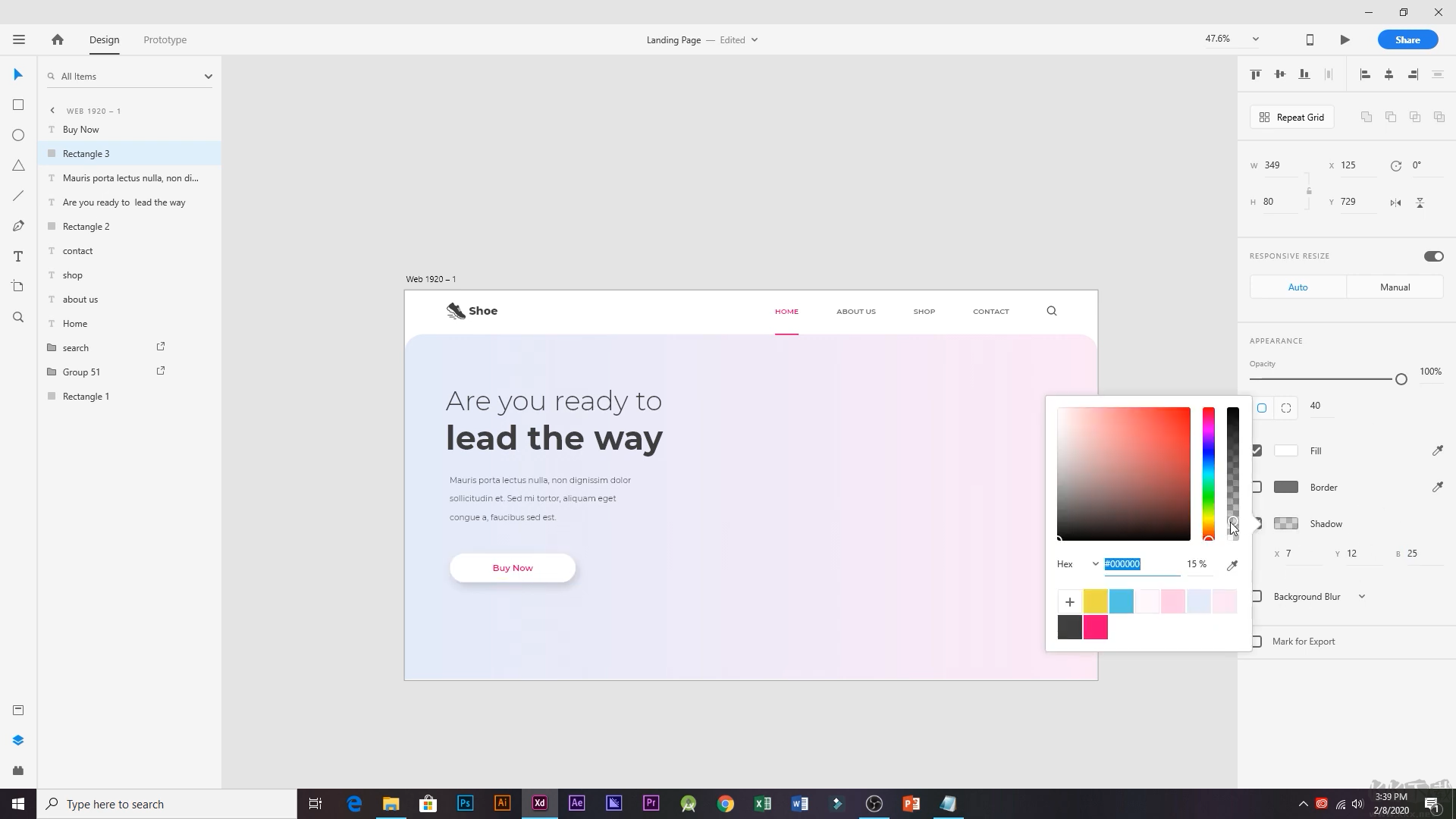This screenshot has height=819, width=1456.
Task: Click the Rectangle 3 layer item
Action: (x=86, y=153)
